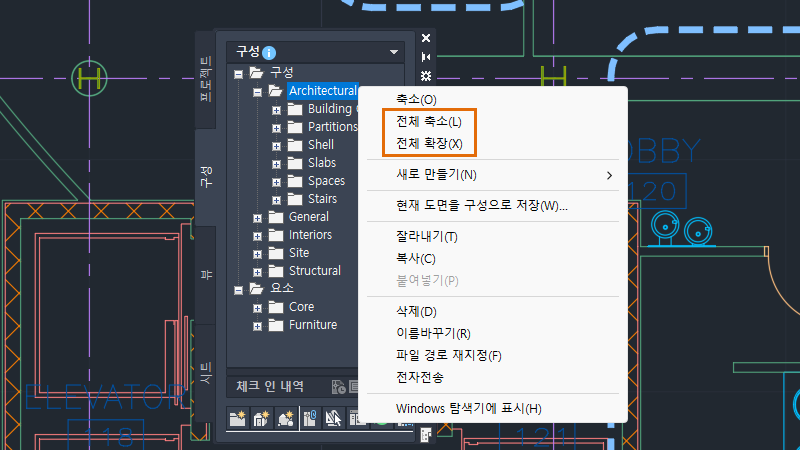Open the 새로 만들기(N) submenu
This screenshot has width=800, height=450.
pos(493,175)
